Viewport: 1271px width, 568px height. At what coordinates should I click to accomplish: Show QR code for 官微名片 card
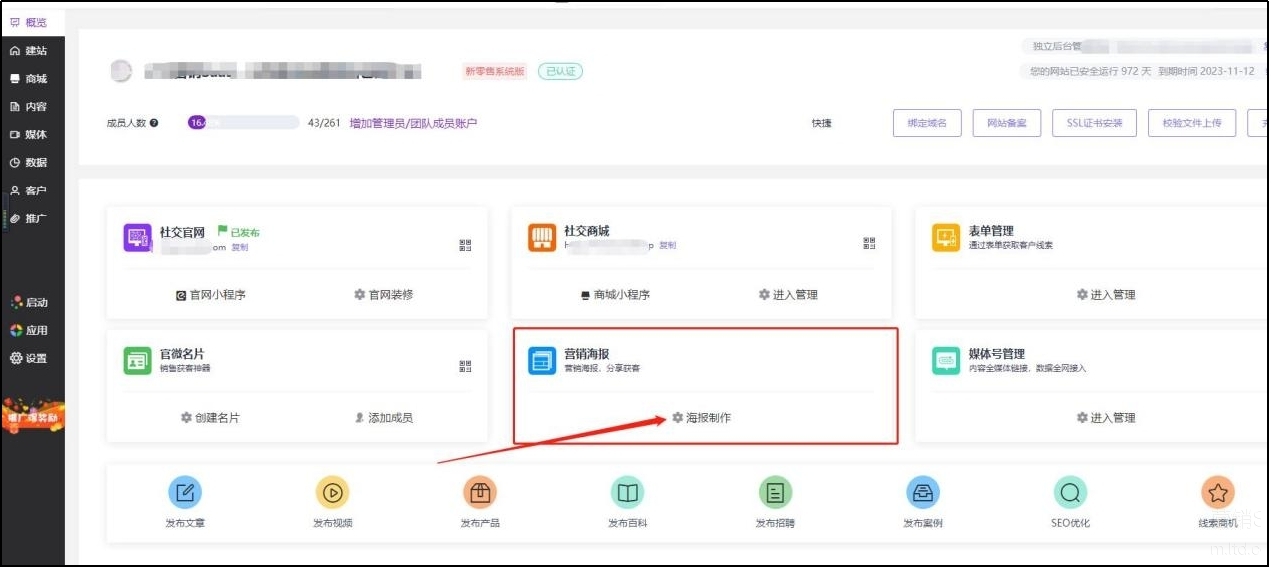pyautogui.click(x=465, y=367)
